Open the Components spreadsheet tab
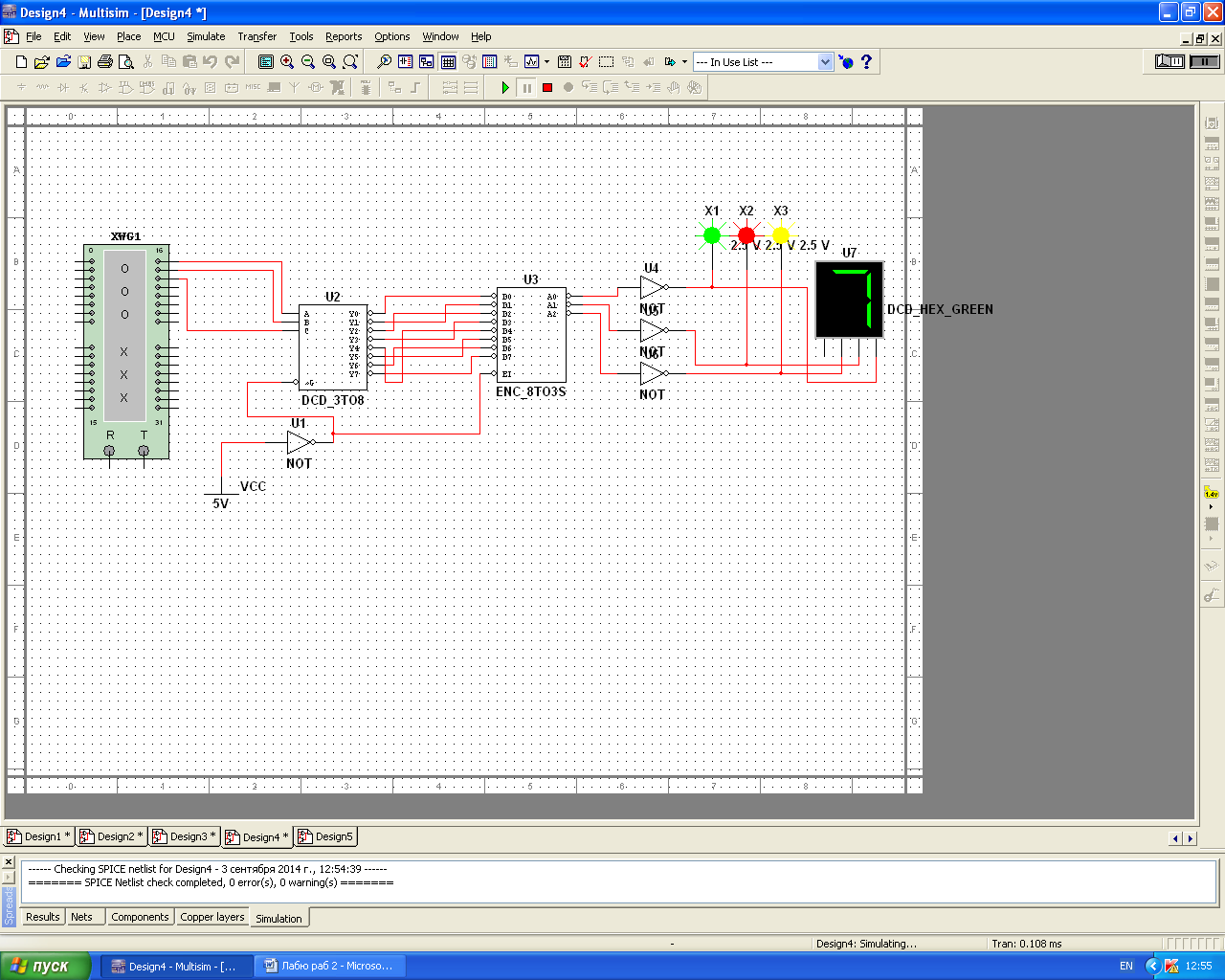 pyautogui.click(x=140, y=917)
